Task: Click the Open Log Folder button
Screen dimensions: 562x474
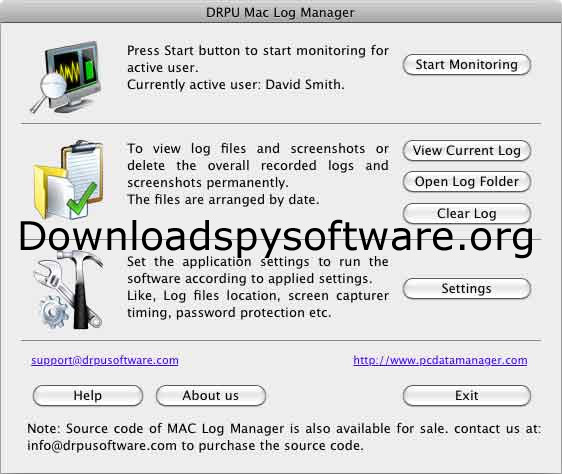Action: (x=466, y=182)
